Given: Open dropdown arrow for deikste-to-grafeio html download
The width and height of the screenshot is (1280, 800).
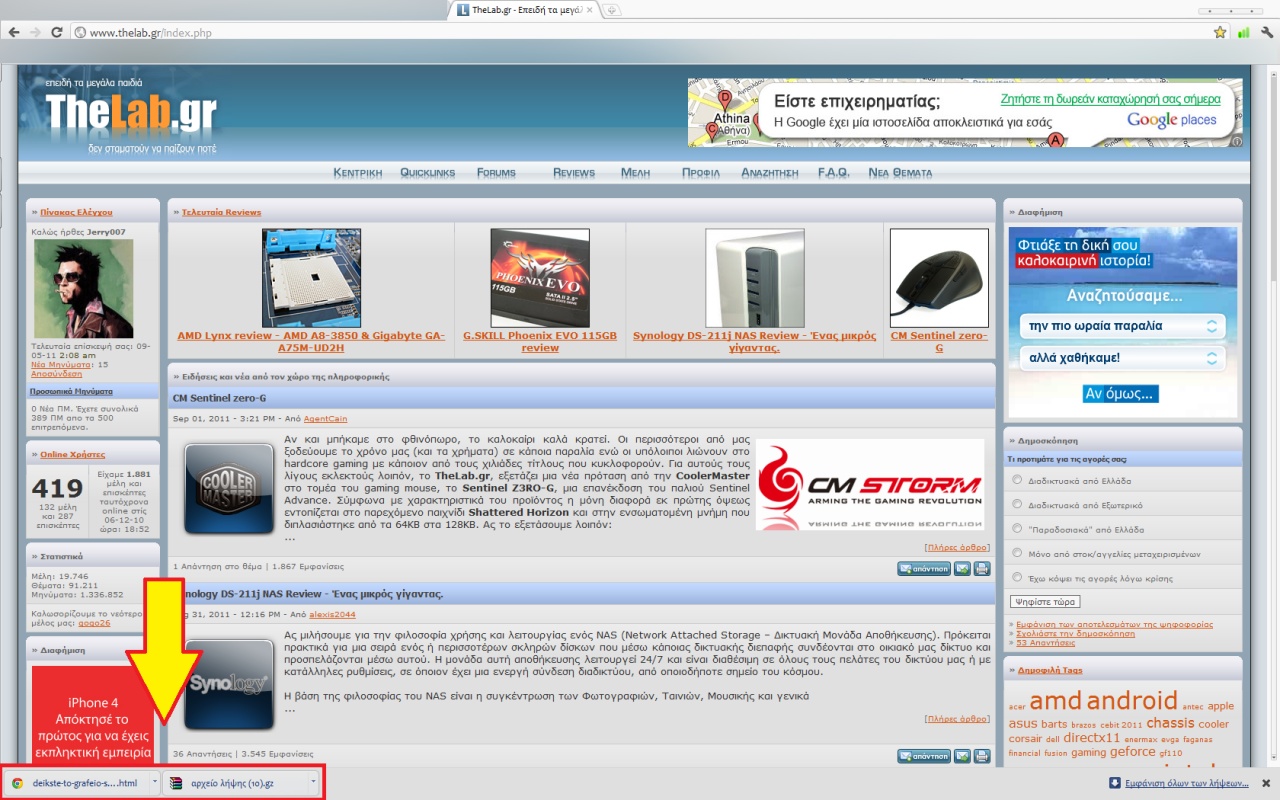Looking at the screenshot, I should (154, 783).
